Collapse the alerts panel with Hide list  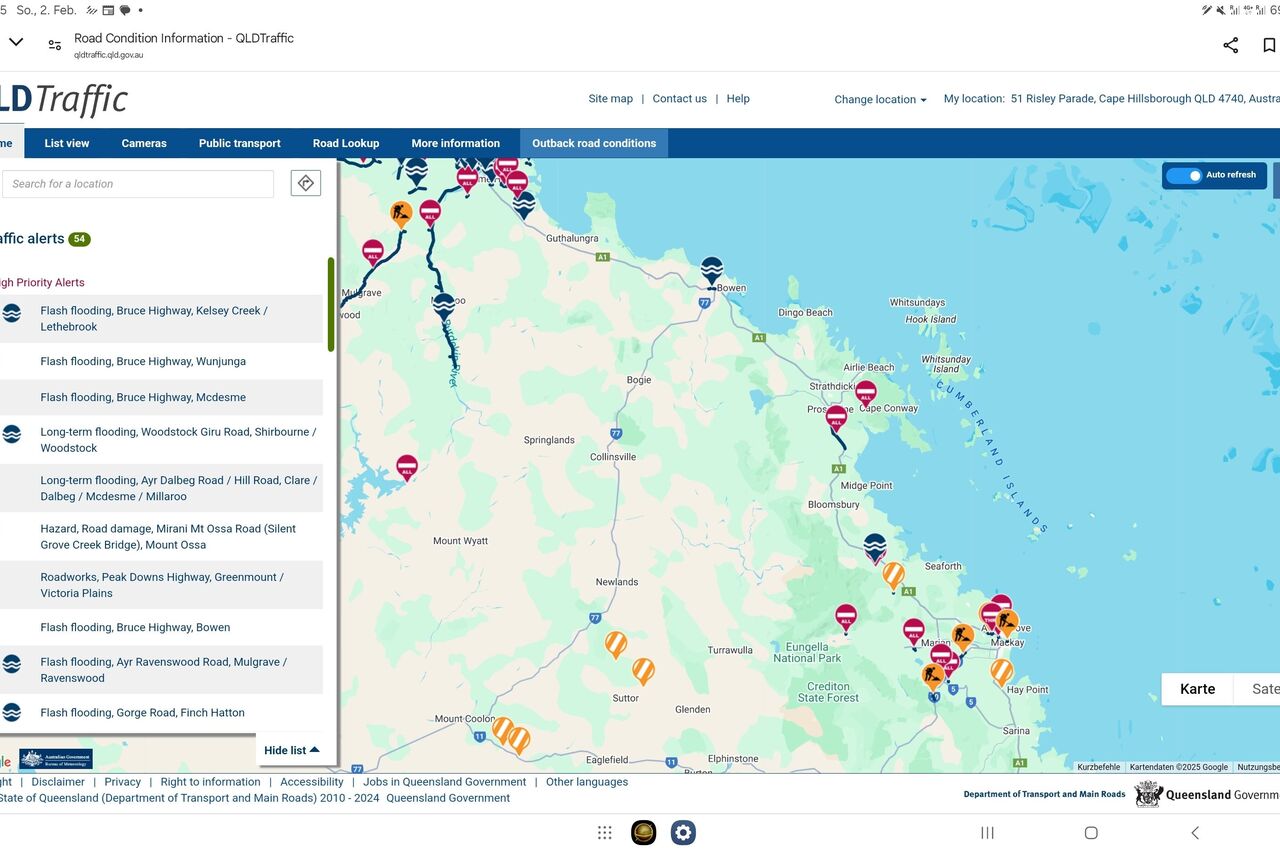click(x=292, y=750)
